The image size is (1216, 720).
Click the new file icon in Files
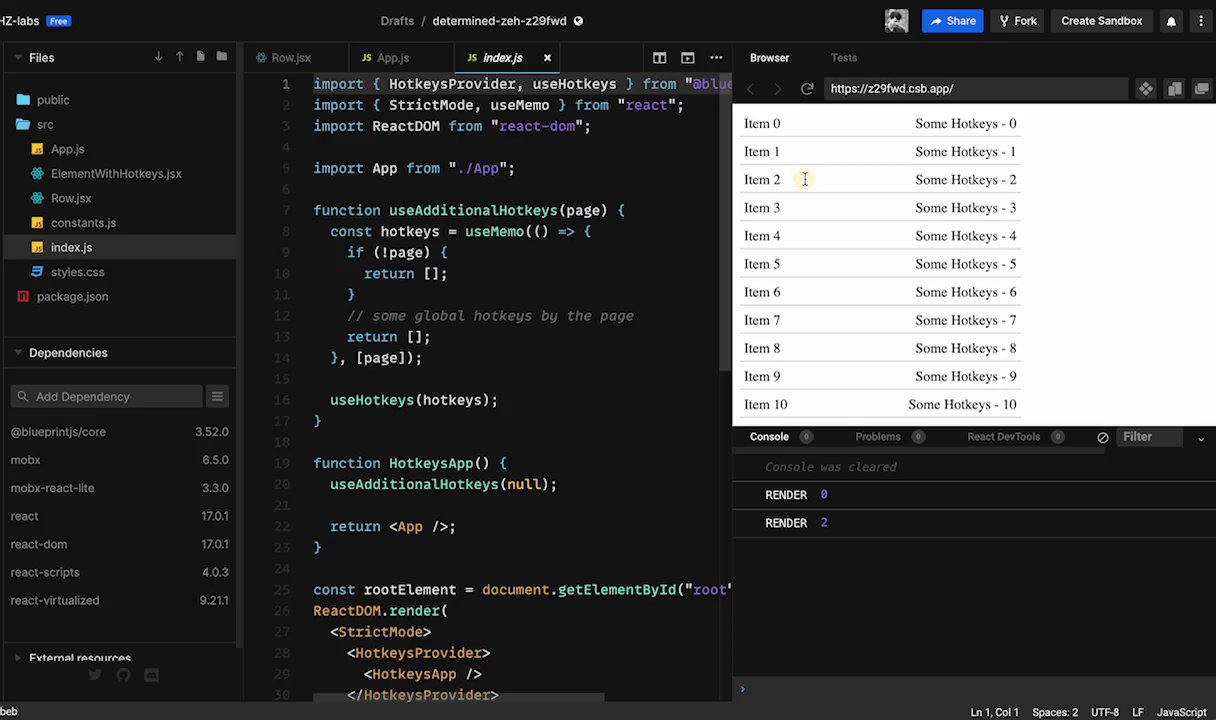201,57
